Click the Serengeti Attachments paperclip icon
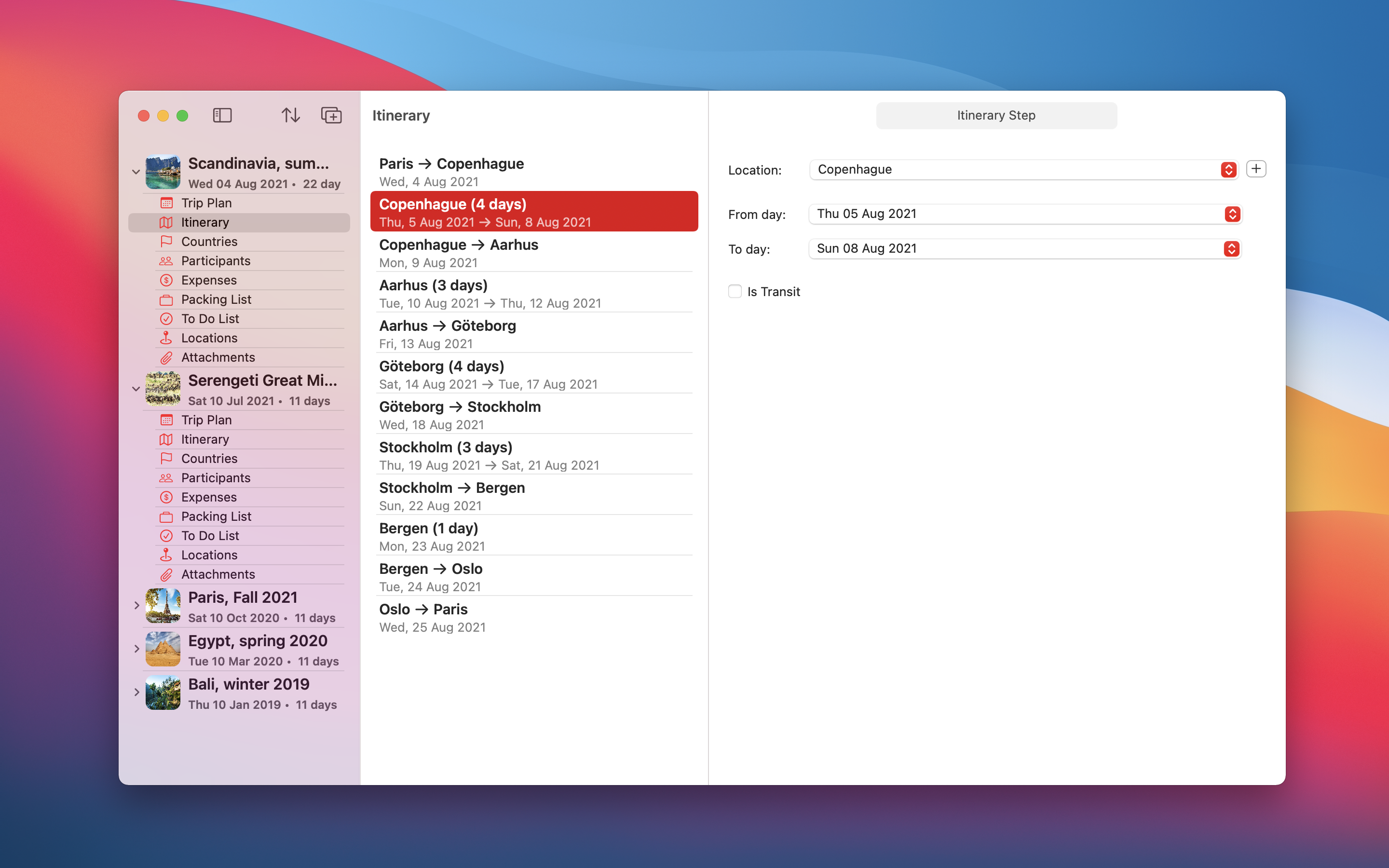The image size is (1389, 868). pos(166,575)
